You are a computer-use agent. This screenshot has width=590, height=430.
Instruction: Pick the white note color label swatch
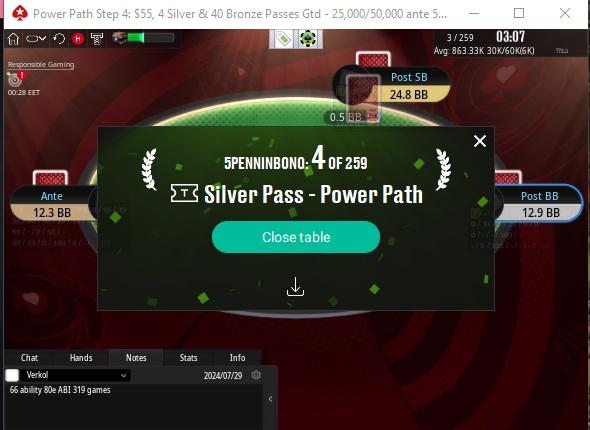[x=12, y=375]
